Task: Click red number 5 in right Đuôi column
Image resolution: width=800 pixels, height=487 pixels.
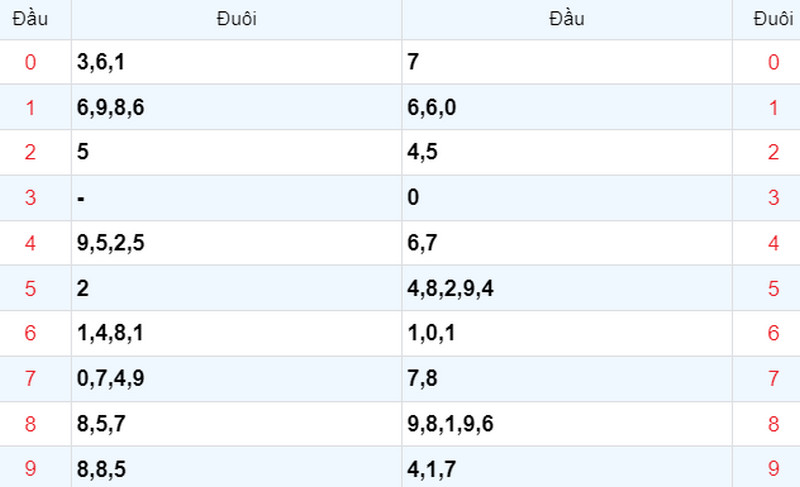Action: coord(773,289)
